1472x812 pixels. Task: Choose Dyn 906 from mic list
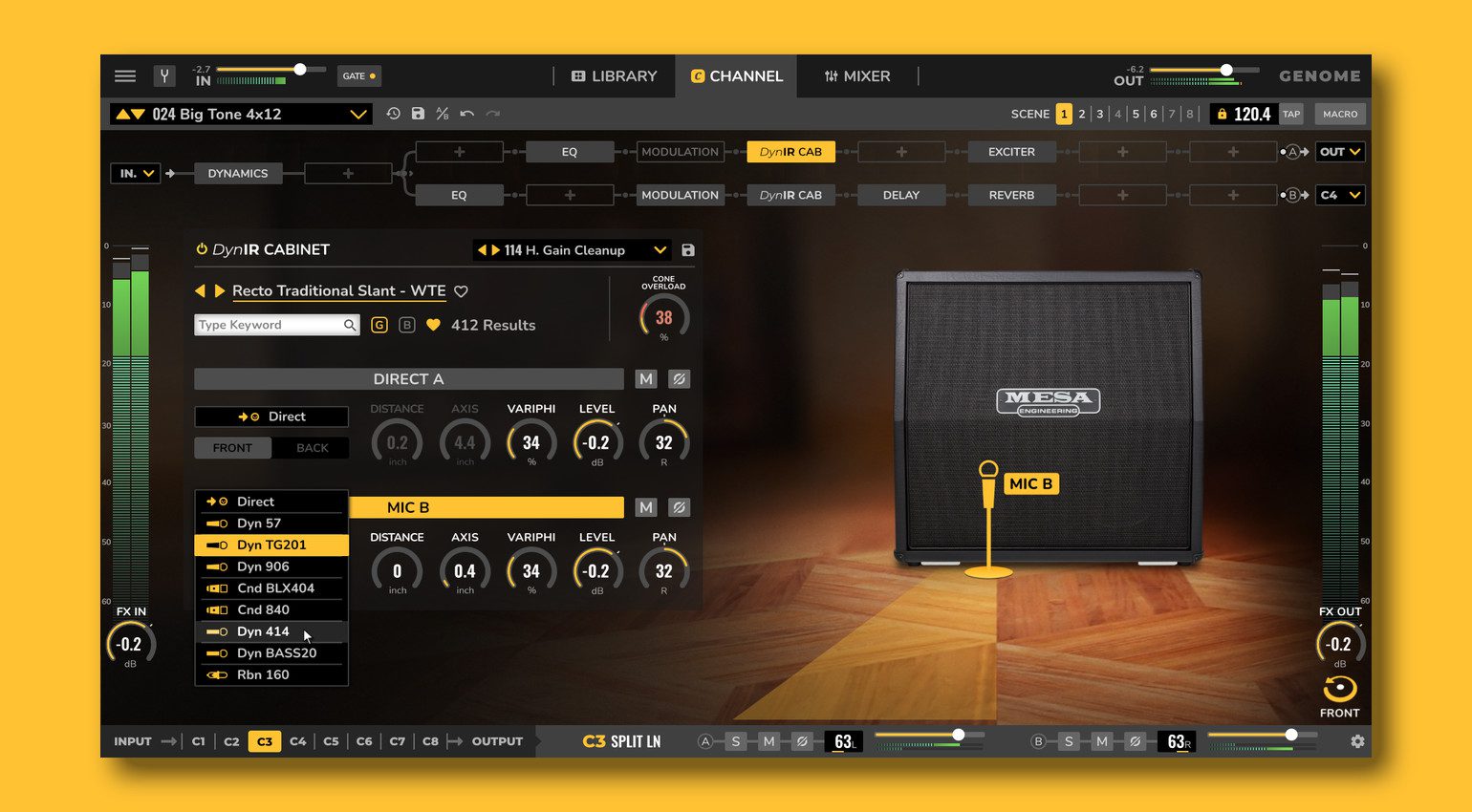(x=271, y=566)
